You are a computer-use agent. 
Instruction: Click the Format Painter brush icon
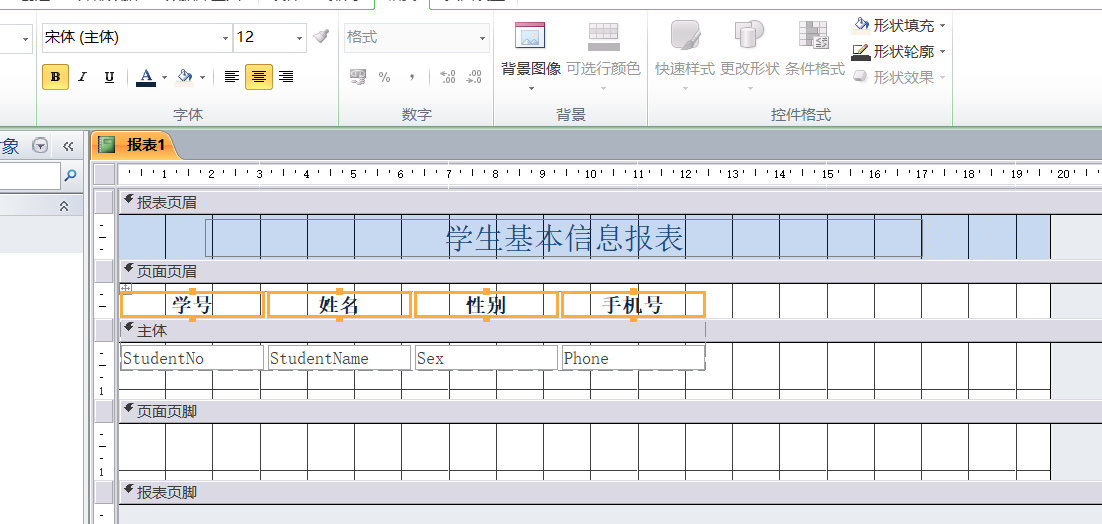[320, 37]
